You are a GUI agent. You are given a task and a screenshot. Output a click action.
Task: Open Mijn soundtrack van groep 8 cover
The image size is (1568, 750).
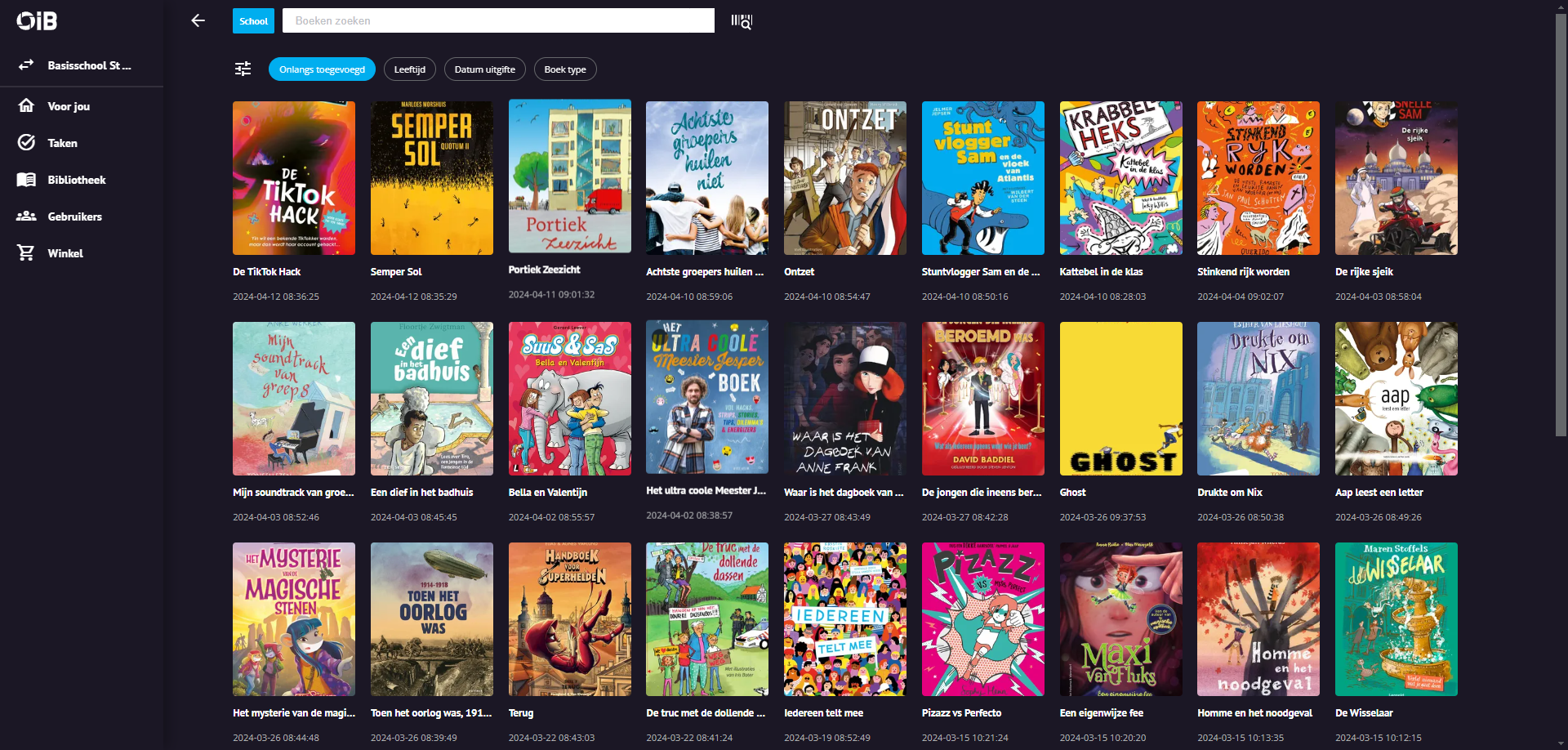coord(294,399)
